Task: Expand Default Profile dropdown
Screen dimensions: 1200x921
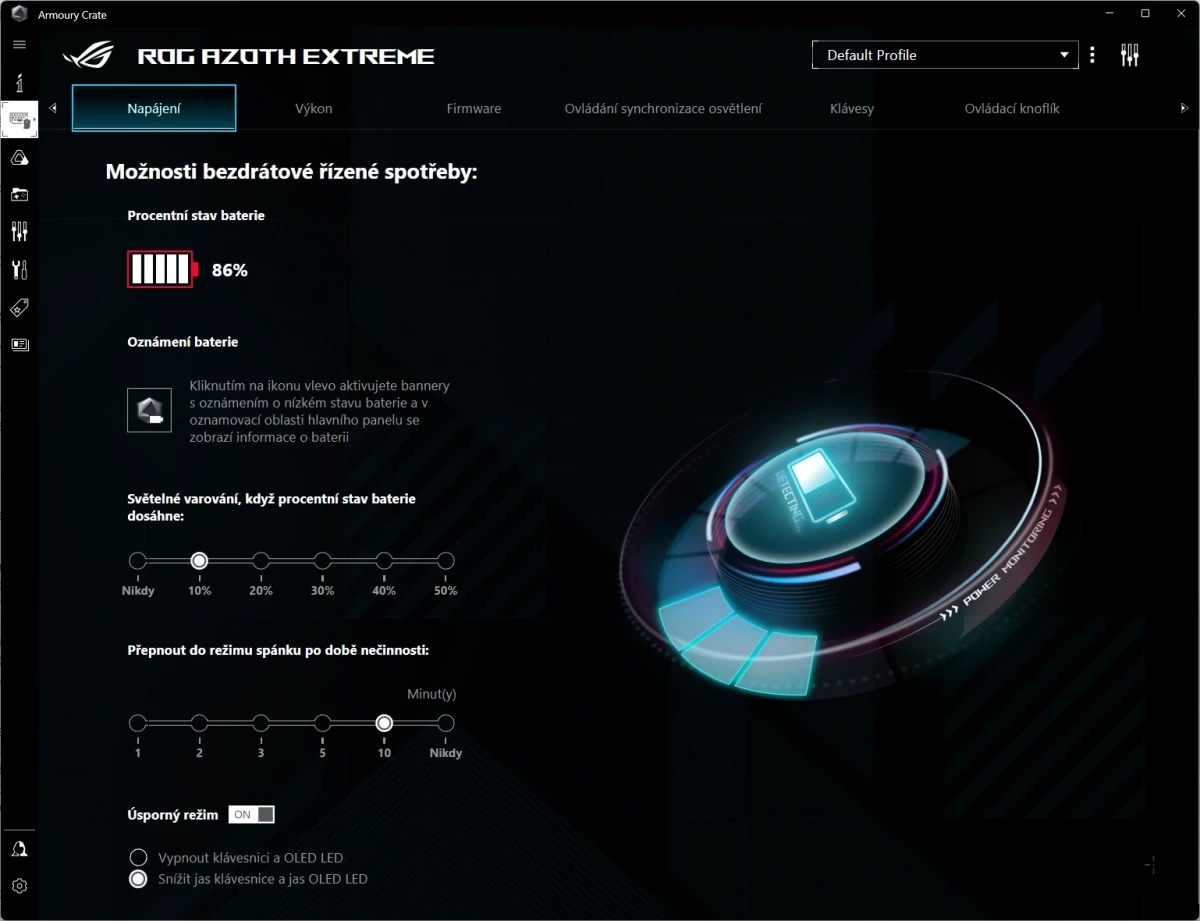Action: click(x=945, y=55)
